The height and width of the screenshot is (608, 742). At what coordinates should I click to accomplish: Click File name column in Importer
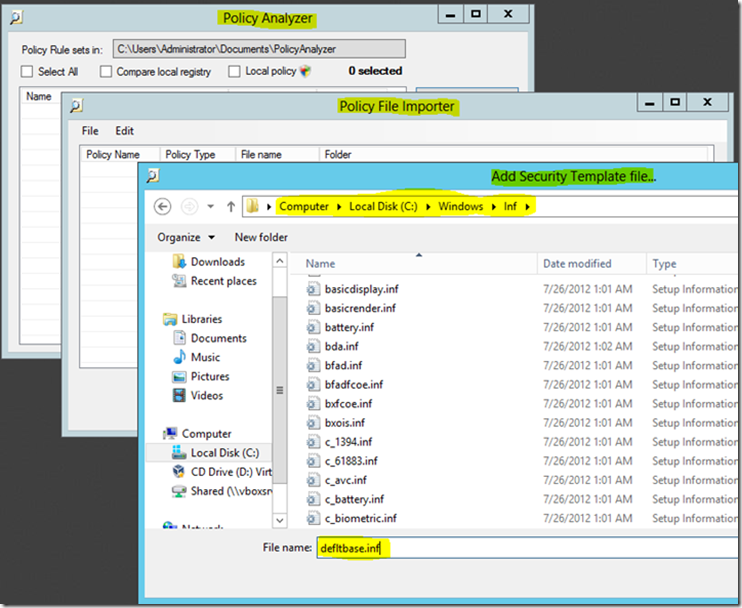tap(261, 155)
